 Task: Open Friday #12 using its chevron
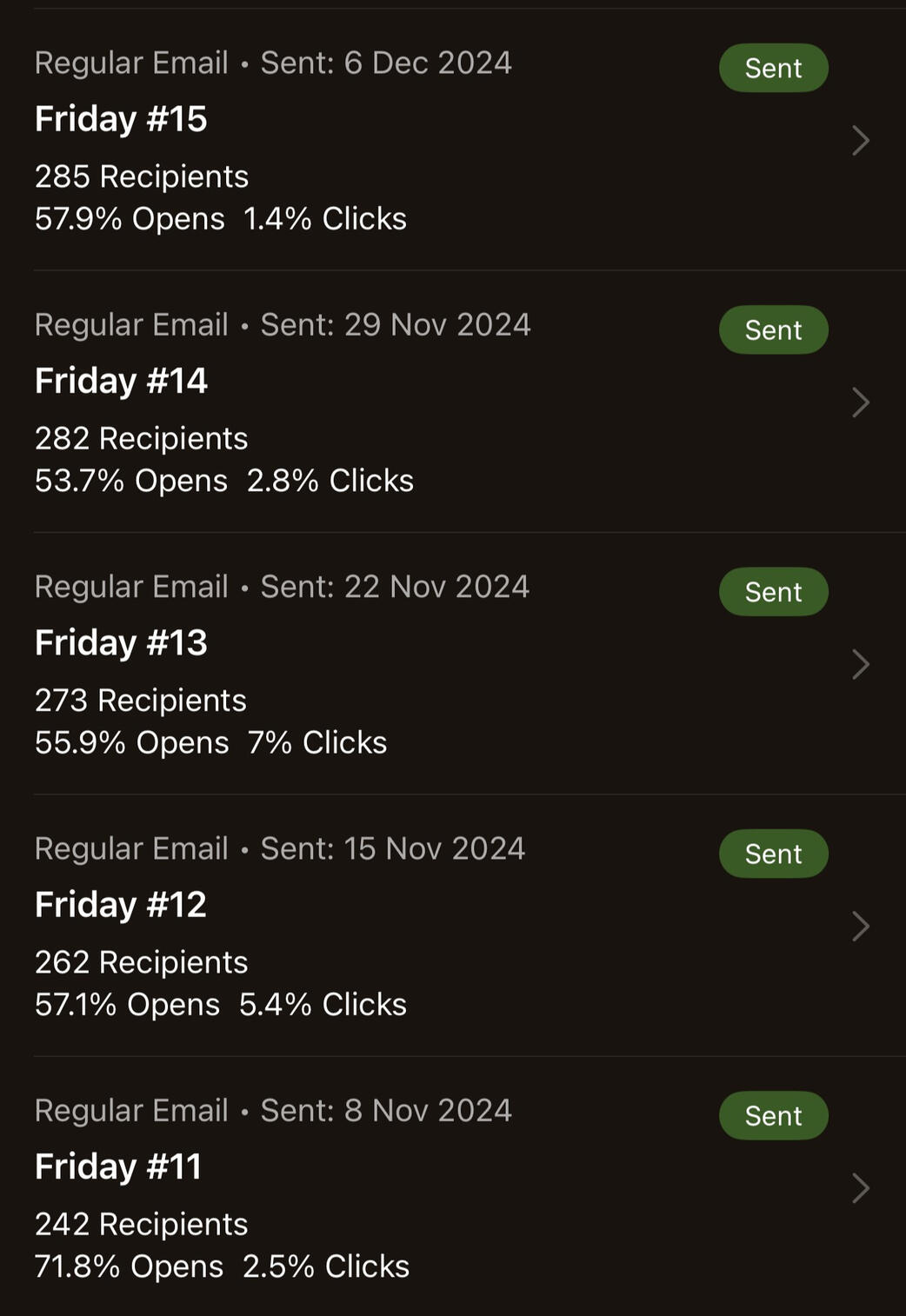point(860,927)
